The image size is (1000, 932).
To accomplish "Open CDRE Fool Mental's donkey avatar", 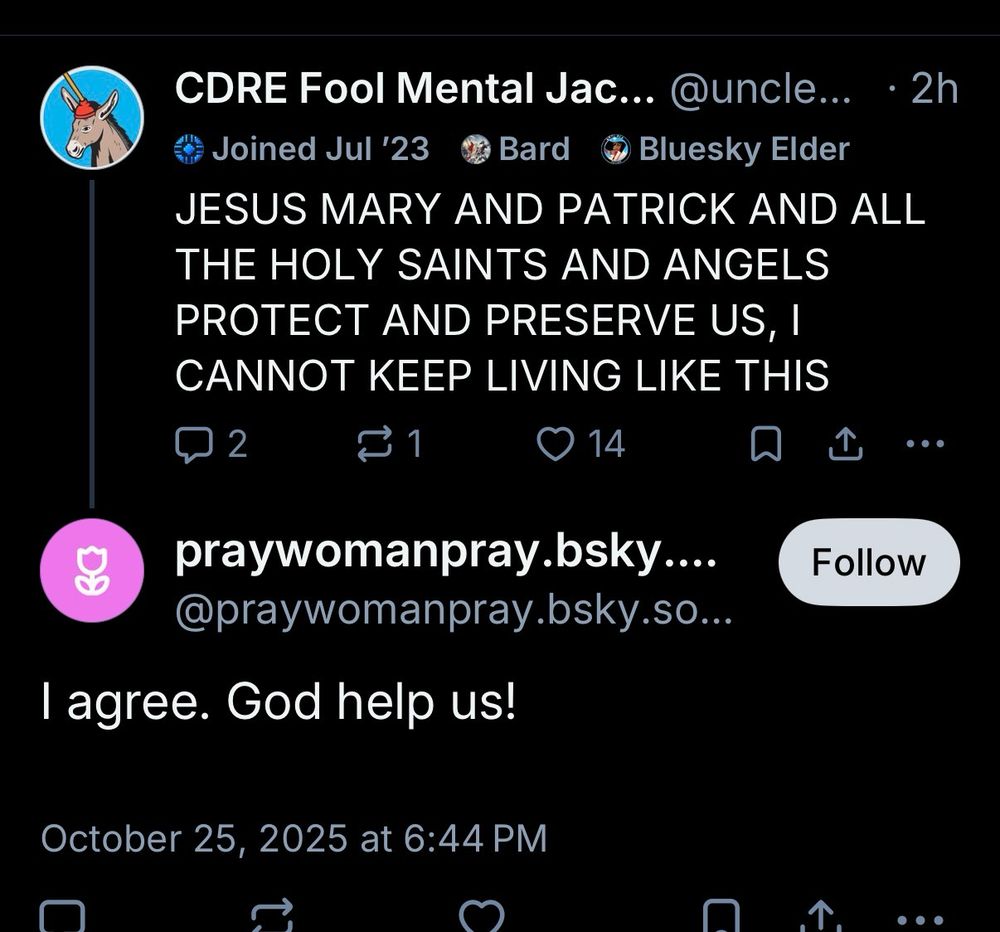I will coord(92,117).
